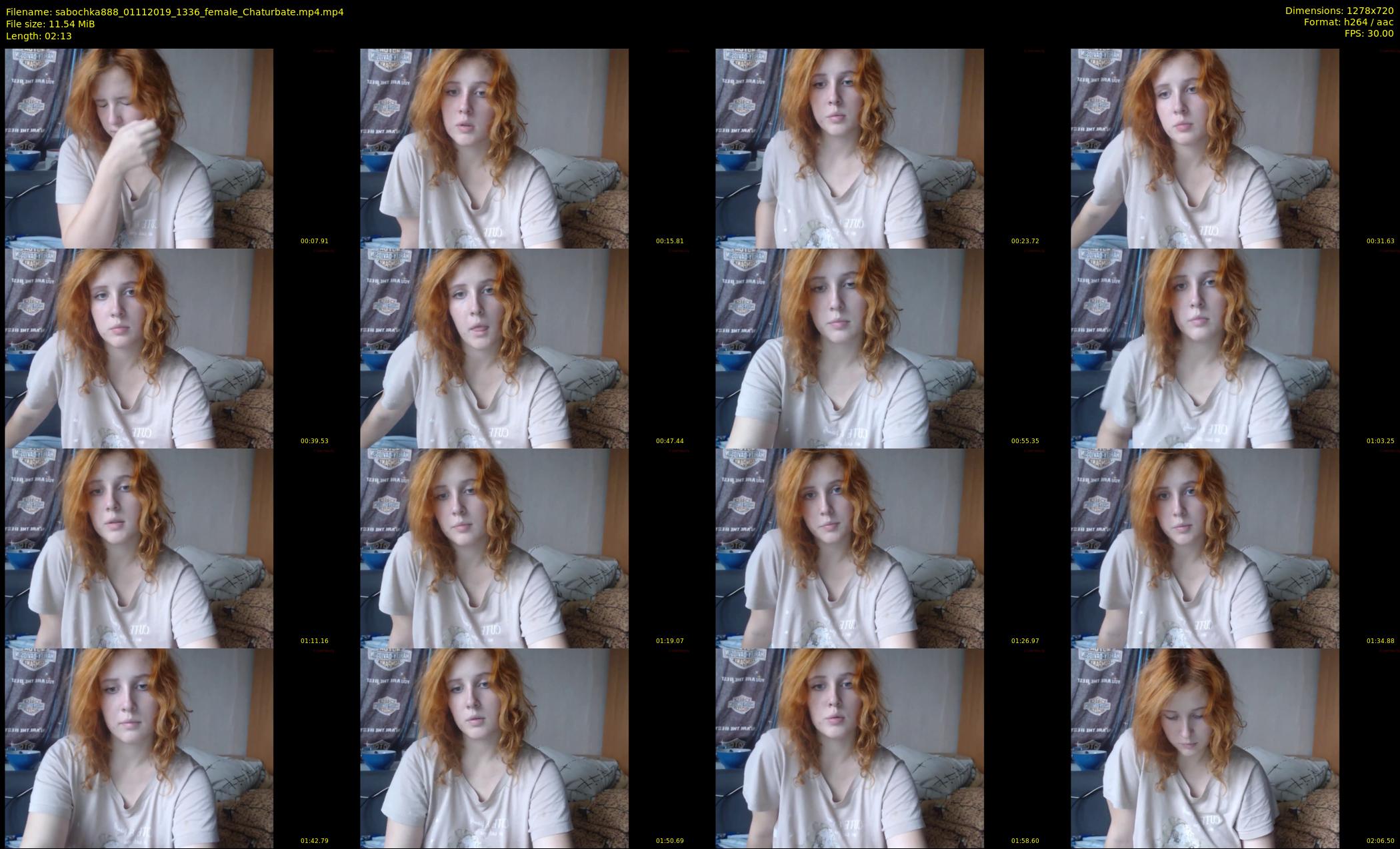Open the last frame at 02:06.50
1400x849 pixels.
(x=1205, y=748)
